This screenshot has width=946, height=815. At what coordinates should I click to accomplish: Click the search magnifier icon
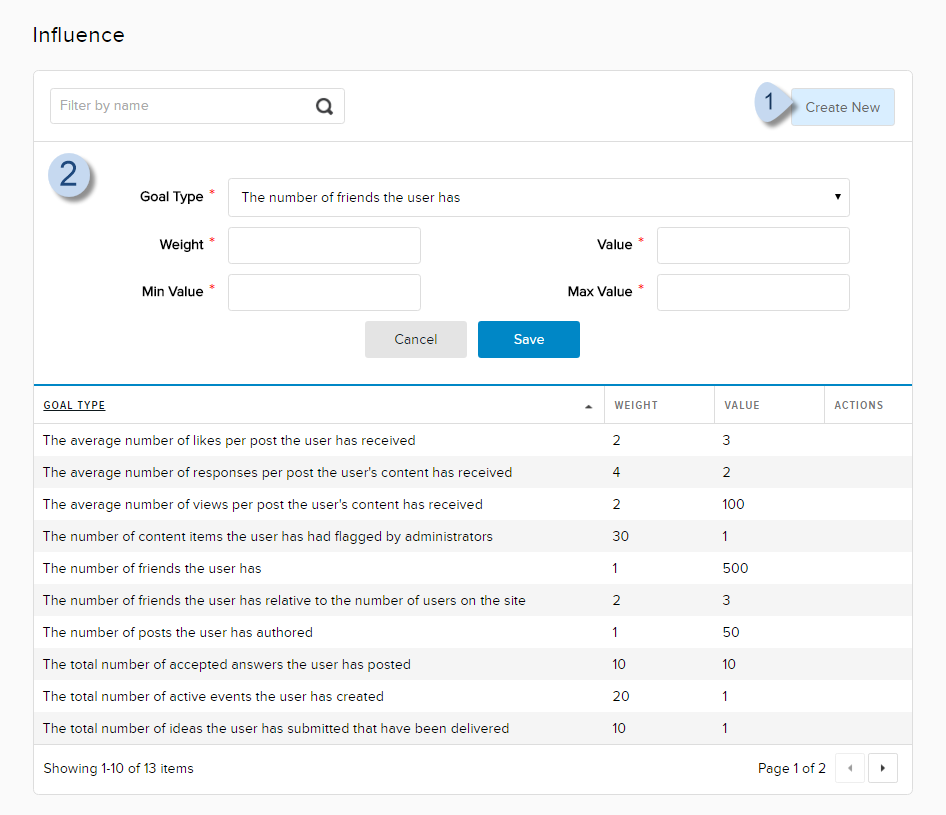pos(324,107)
